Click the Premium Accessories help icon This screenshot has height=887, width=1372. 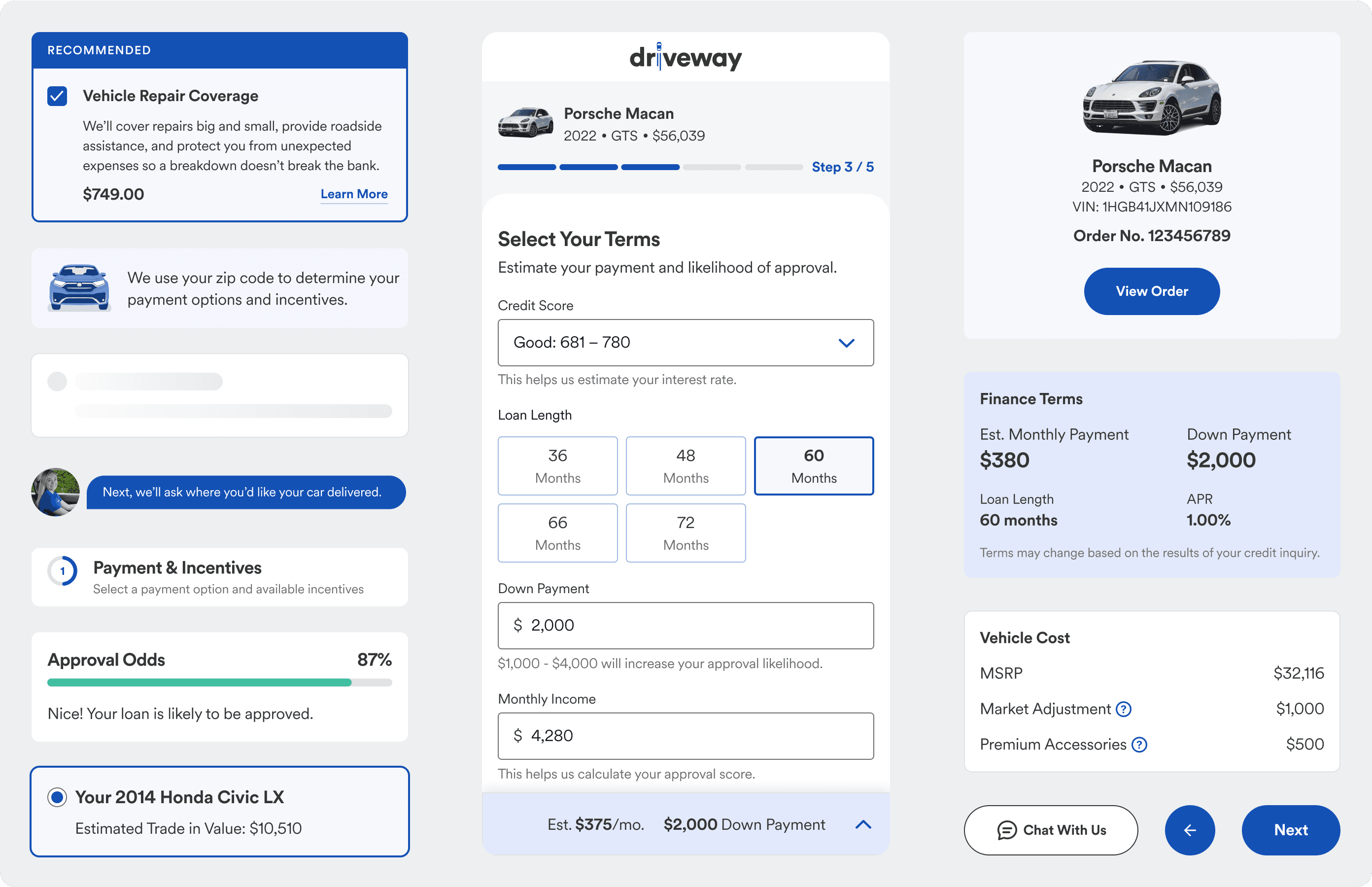click(1139, 745)
